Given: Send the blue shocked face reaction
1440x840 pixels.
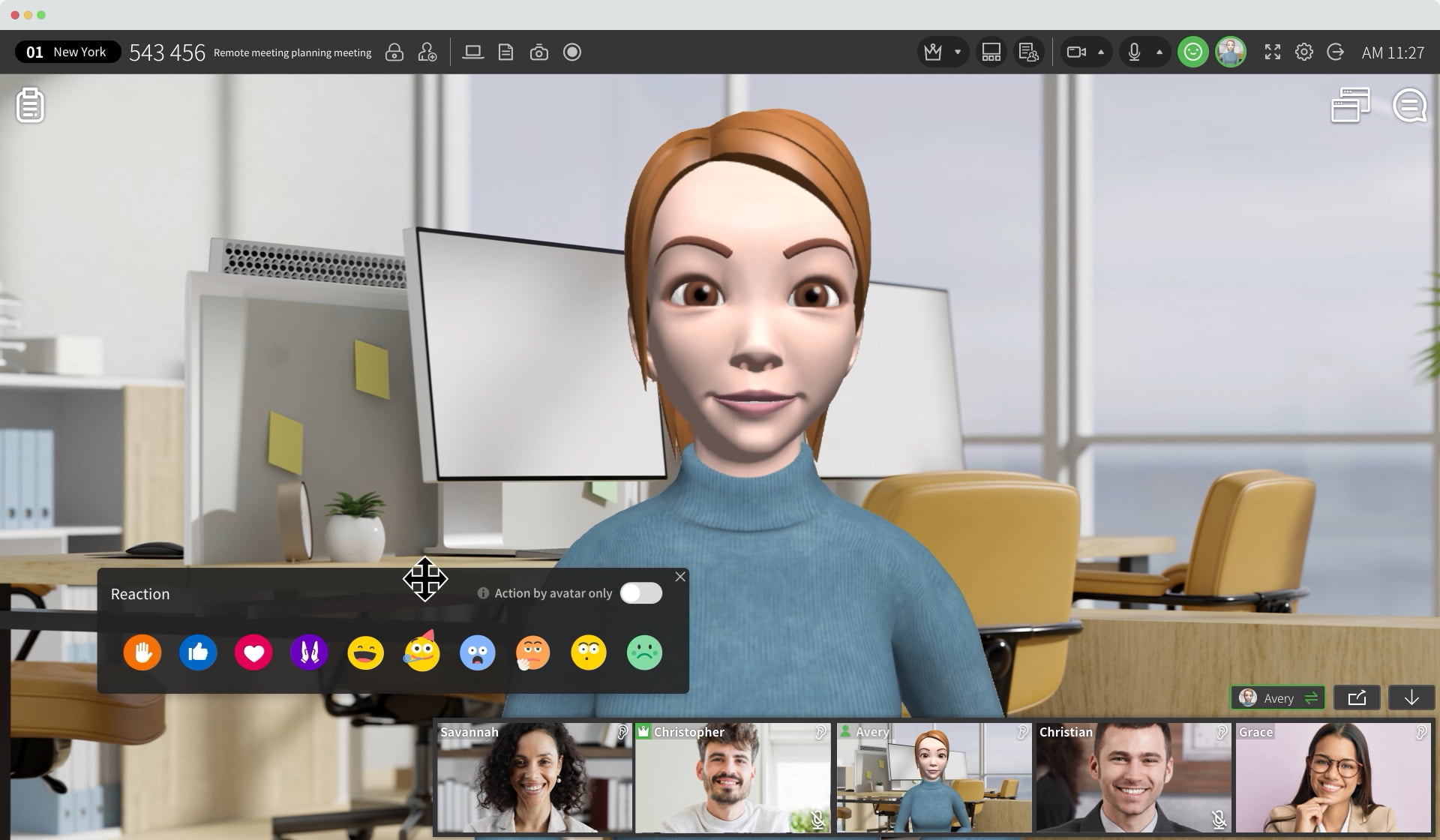Looking at the screenshot, I should coord(477,652).
